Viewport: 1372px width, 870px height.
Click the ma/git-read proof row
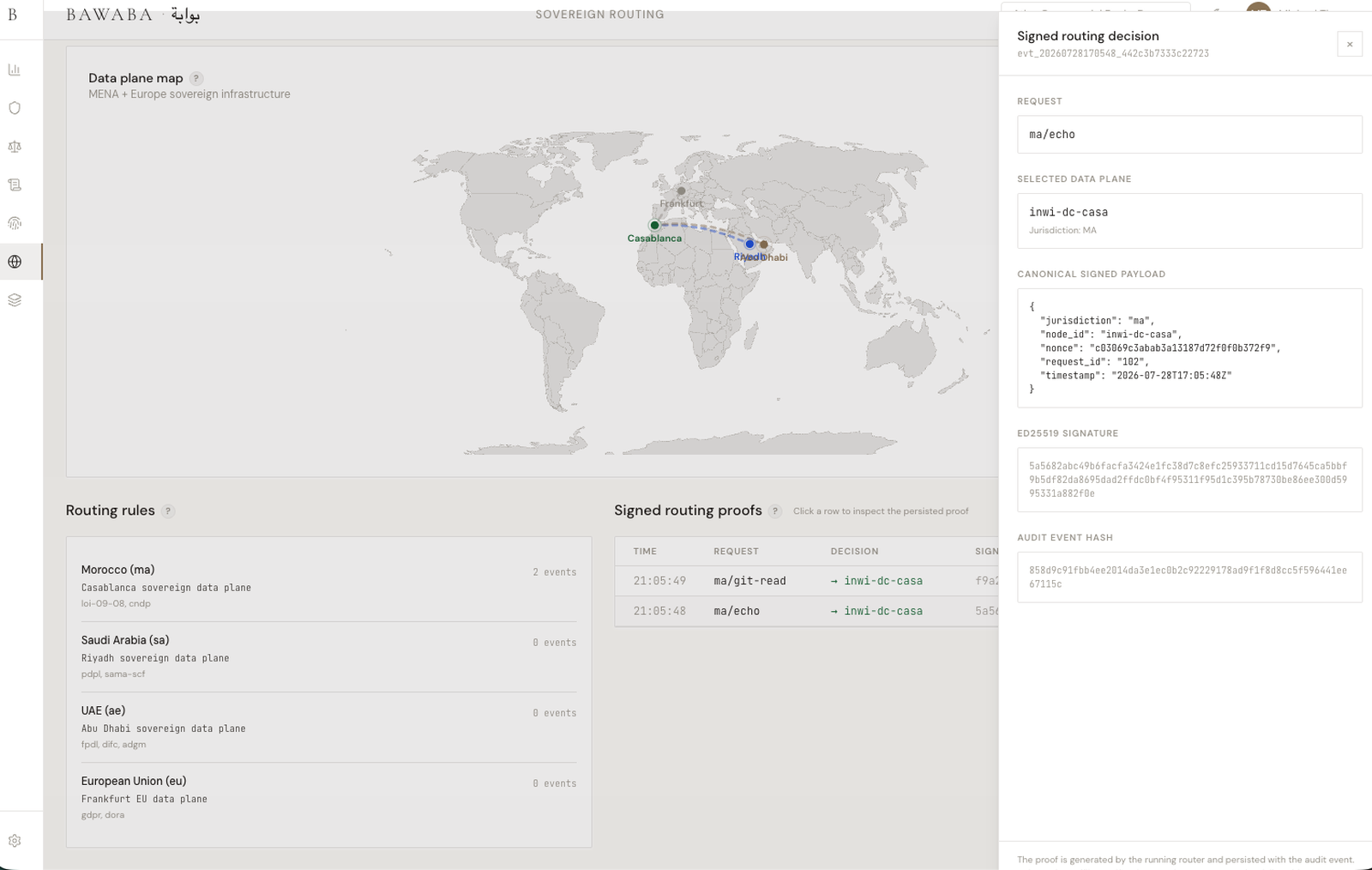(x=807, y=581)
